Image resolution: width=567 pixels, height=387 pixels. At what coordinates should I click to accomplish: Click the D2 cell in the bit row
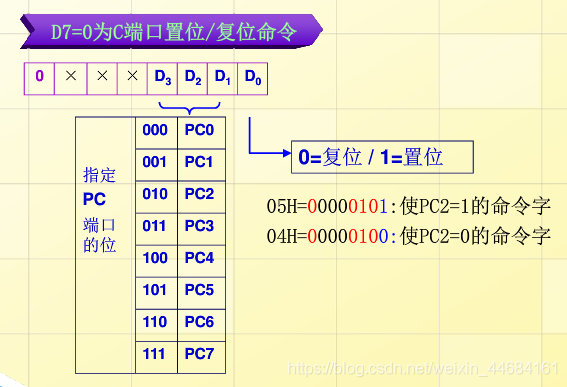192,78
